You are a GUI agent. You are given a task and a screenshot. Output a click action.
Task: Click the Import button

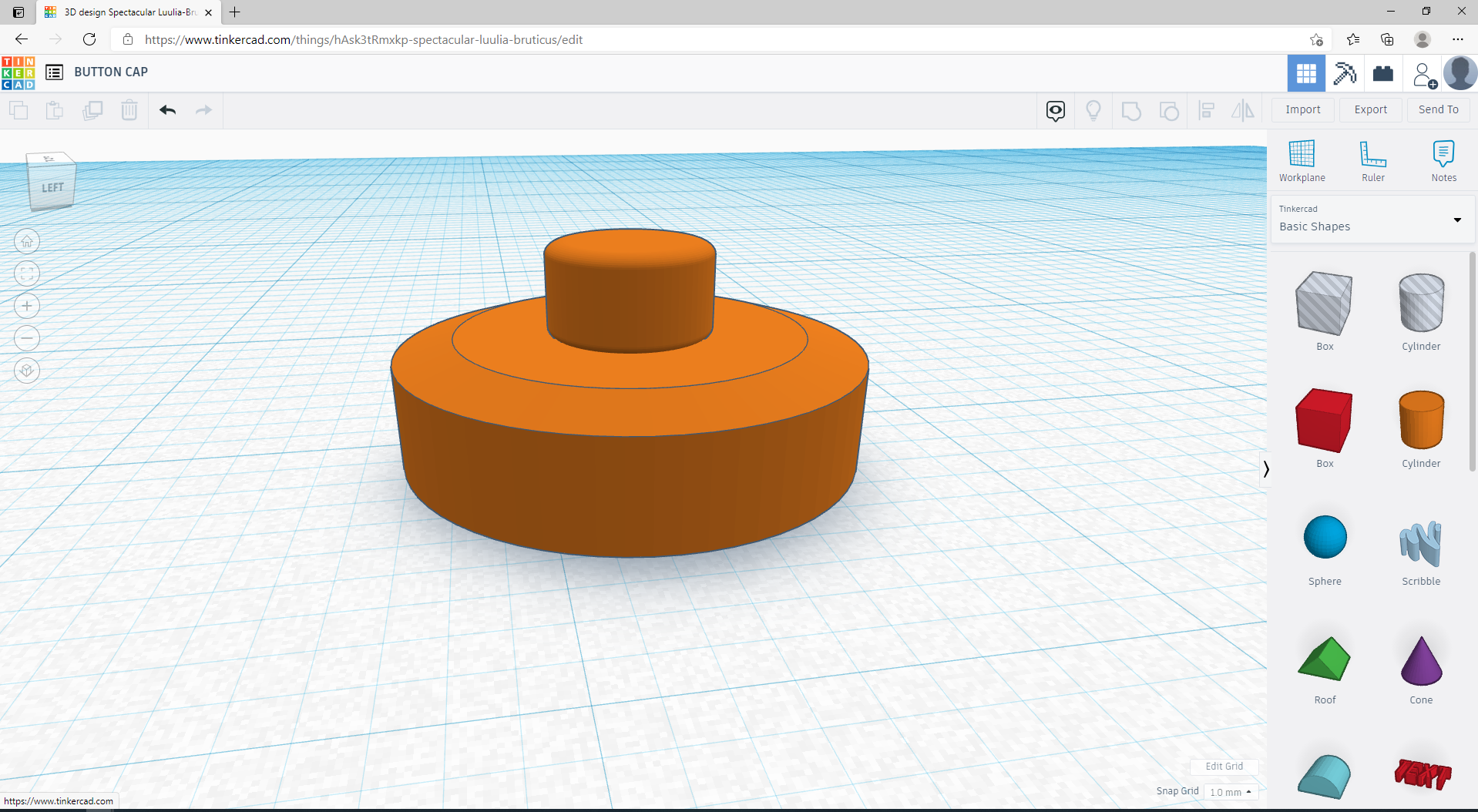[x=1303, y=109]
